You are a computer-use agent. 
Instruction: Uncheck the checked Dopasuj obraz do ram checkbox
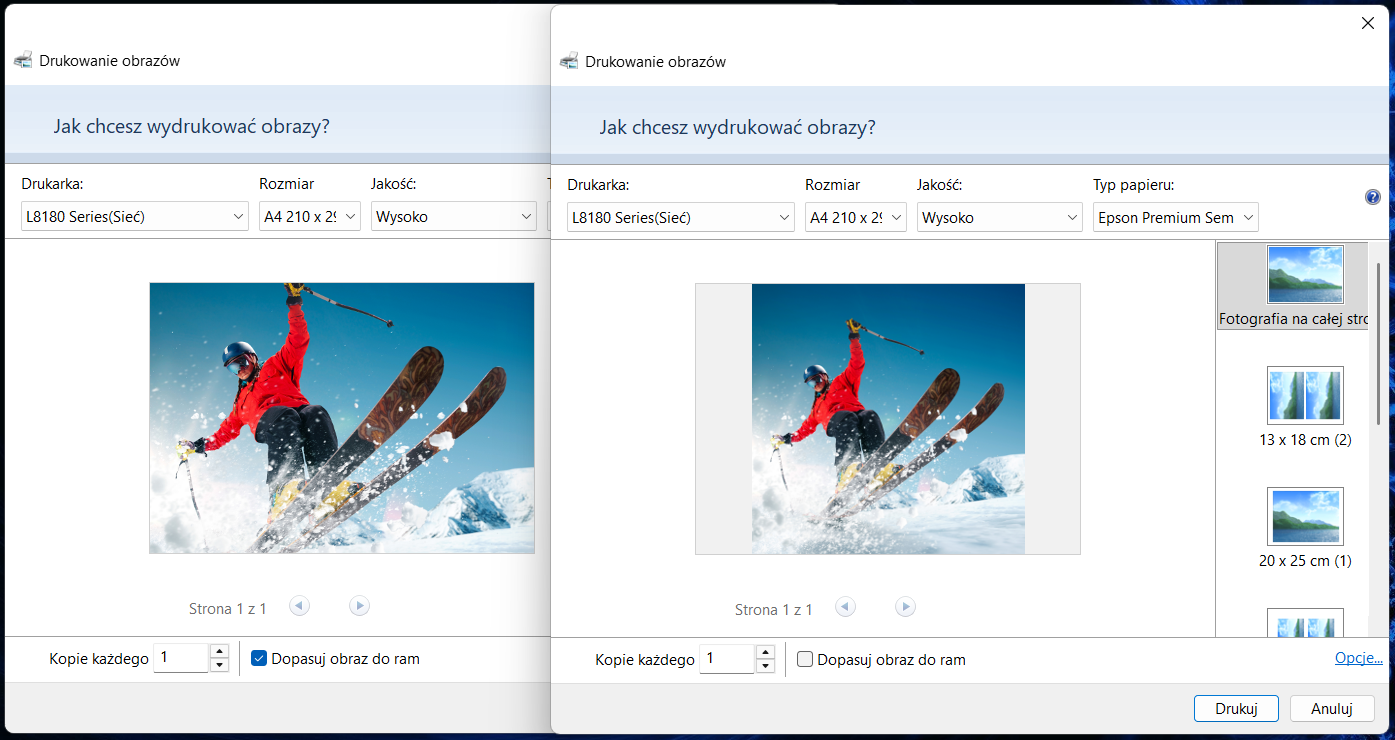click(259, 659)
